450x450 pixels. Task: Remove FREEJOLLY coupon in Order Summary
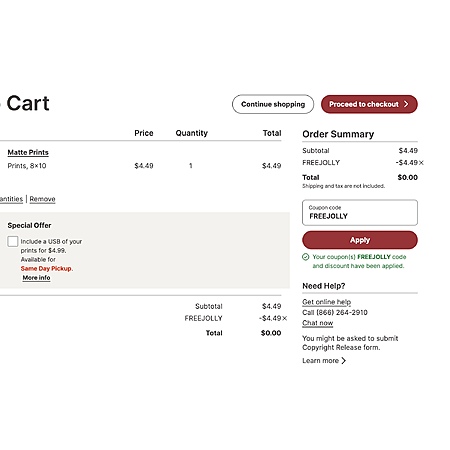coord(421,163)
